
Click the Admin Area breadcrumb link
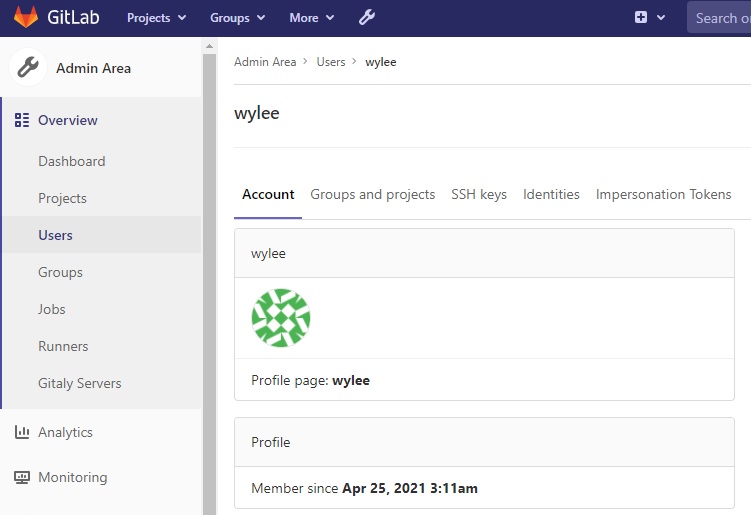pos(265,62)
